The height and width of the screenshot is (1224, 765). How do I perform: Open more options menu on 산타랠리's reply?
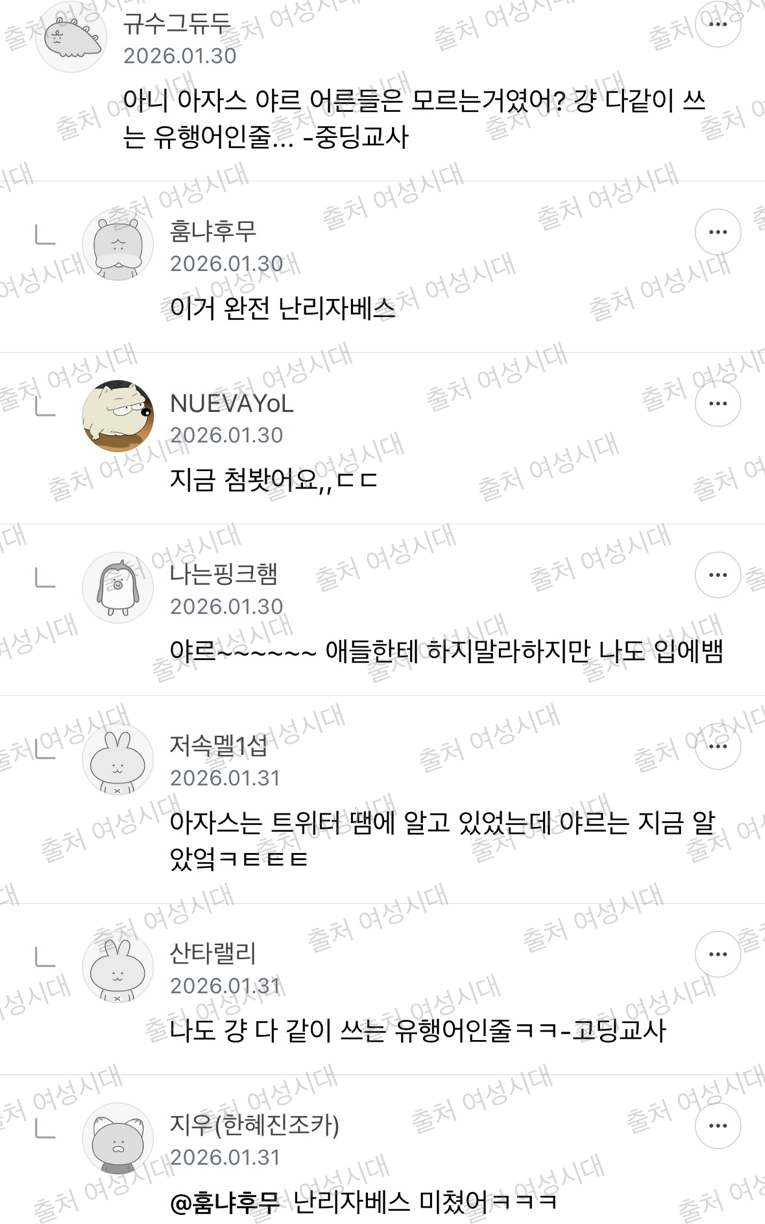click(x=718, y=955)
